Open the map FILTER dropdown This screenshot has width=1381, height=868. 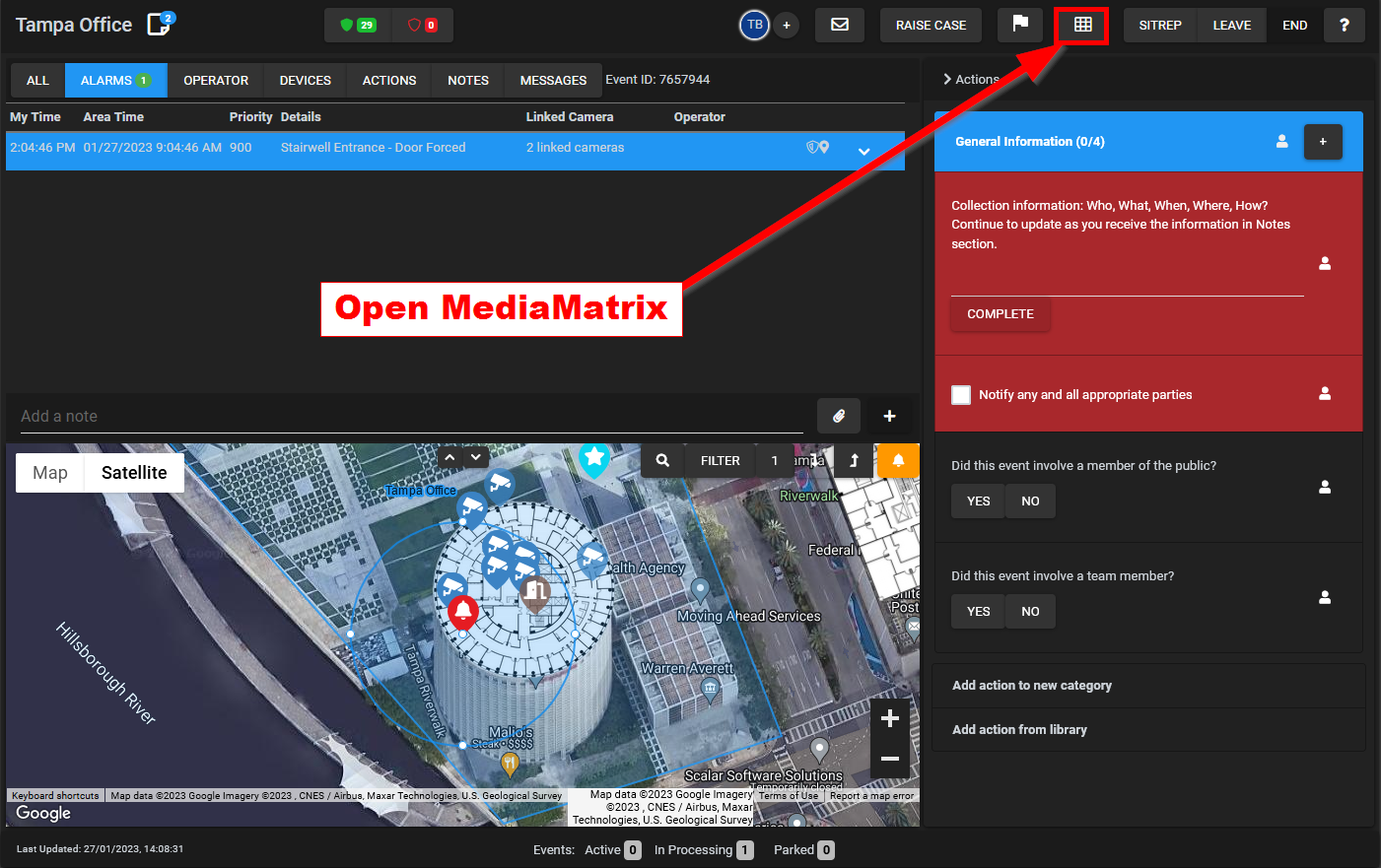721,460
